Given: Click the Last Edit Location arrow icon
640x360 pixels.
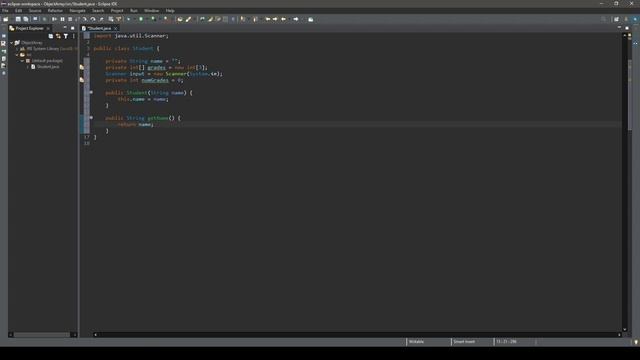Looking at the screenshot, I should click(x=268, y=19).
